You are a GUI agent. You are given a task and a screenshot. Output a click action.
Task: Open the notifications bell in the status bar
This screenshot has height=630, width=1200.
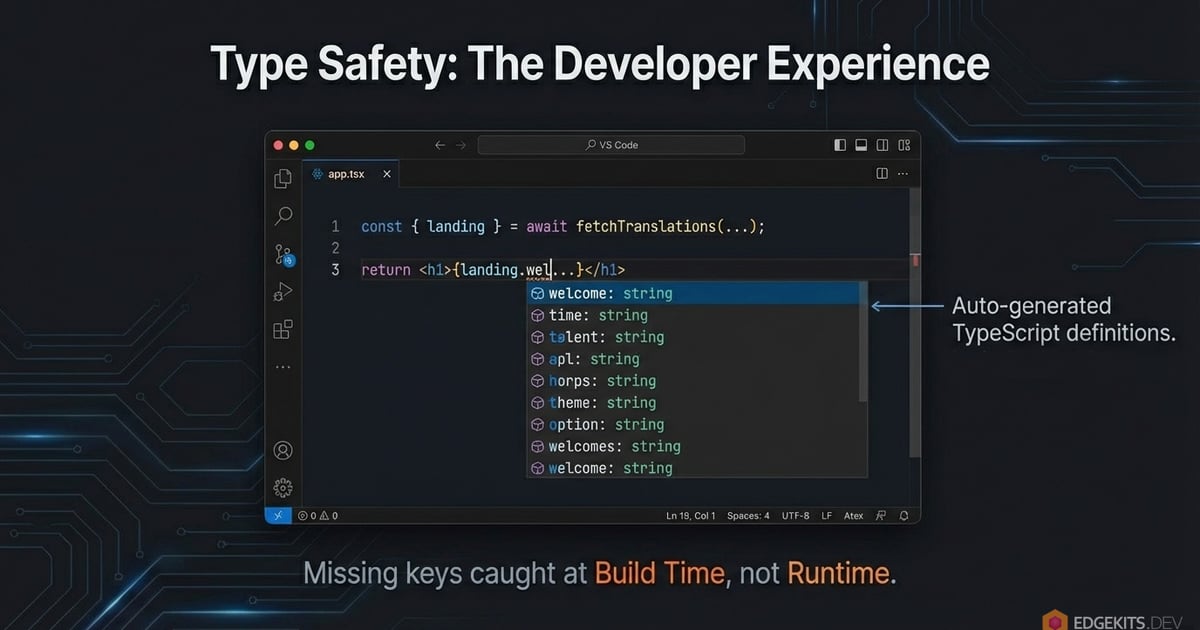click(903, 515)
